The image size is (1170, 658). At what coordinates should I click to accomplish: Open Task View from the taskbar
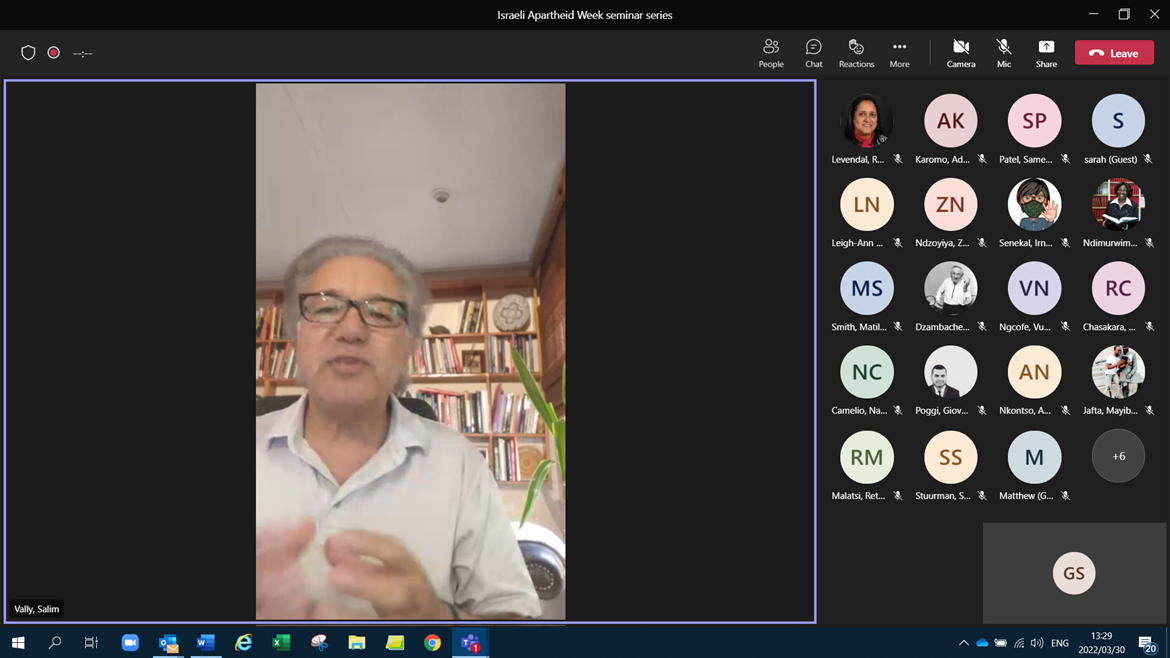coord(91,642)
